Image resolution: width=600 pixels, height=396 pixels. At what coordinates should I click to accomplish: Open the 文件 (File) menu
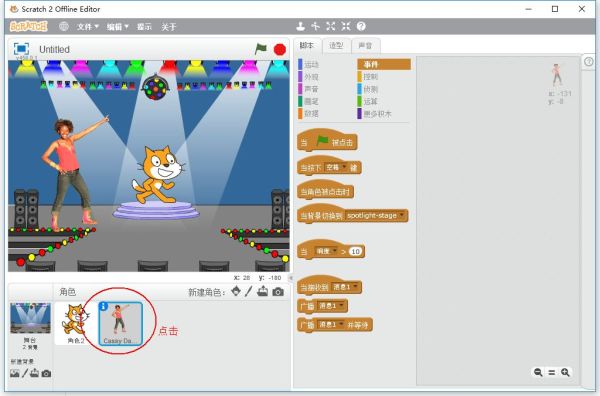coord(88,27)
